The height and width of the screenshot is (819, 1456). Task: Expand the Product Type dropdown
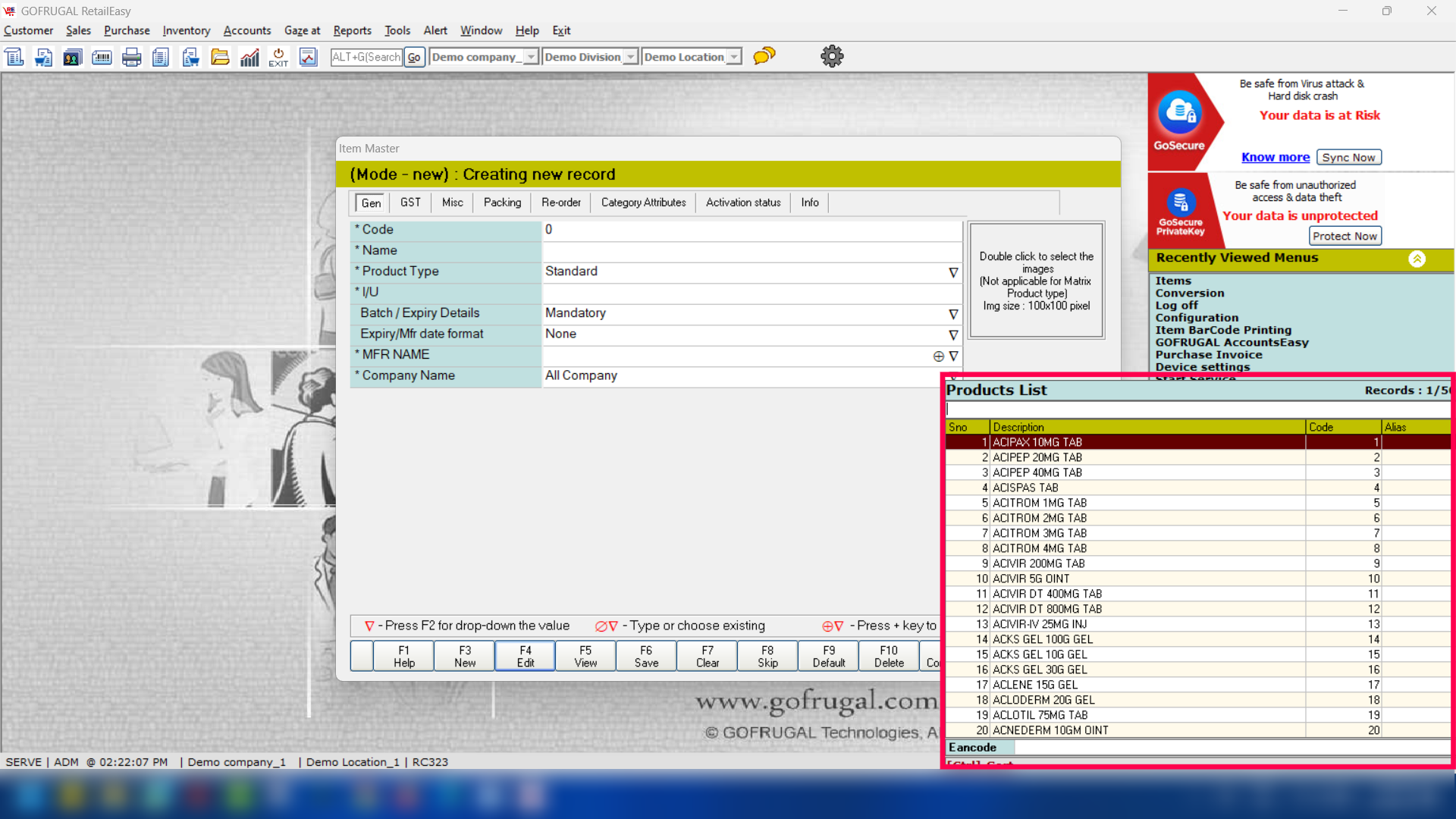tap(953, 272)
